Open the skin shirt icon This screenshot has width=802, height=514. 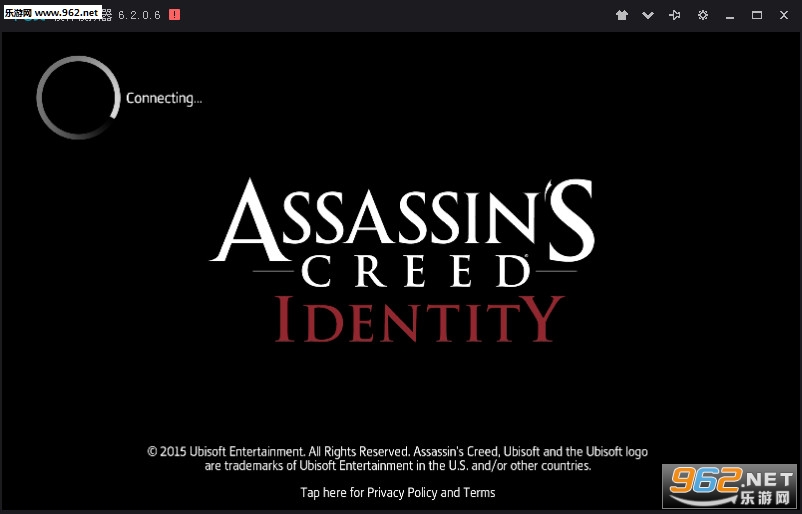point(621,15)
